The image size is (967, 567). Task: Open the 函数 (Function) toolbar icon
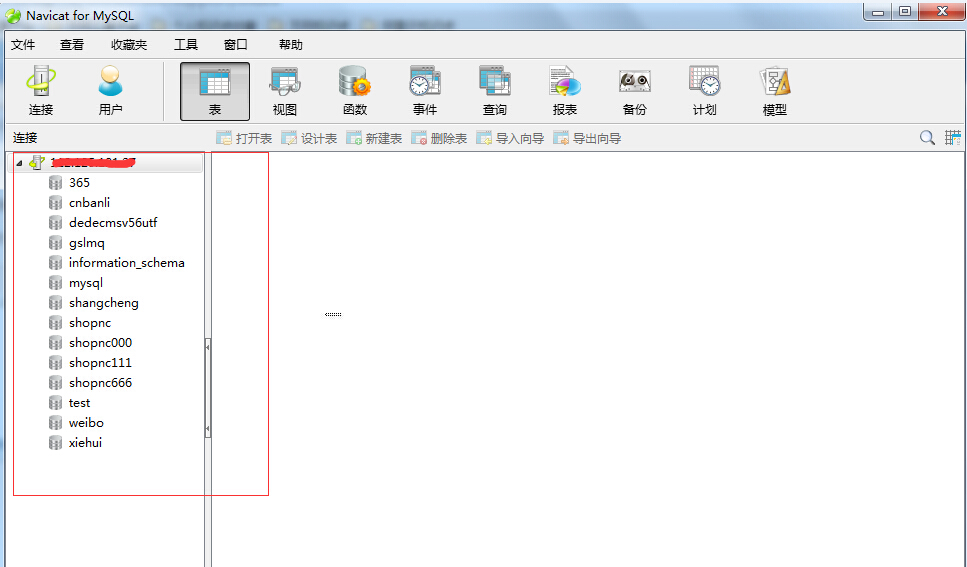click(355, 91)
